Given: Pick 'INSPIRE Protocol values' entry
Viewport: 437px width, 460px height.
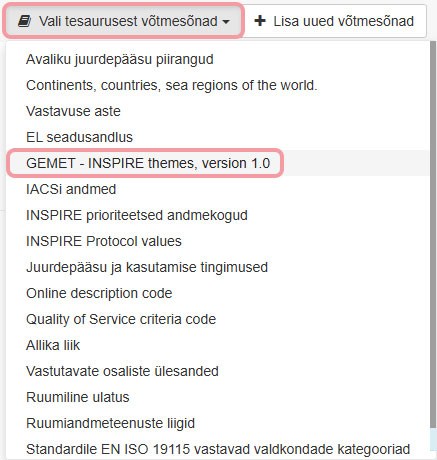Looking at the screenshot, I should [x=104, y=241].
